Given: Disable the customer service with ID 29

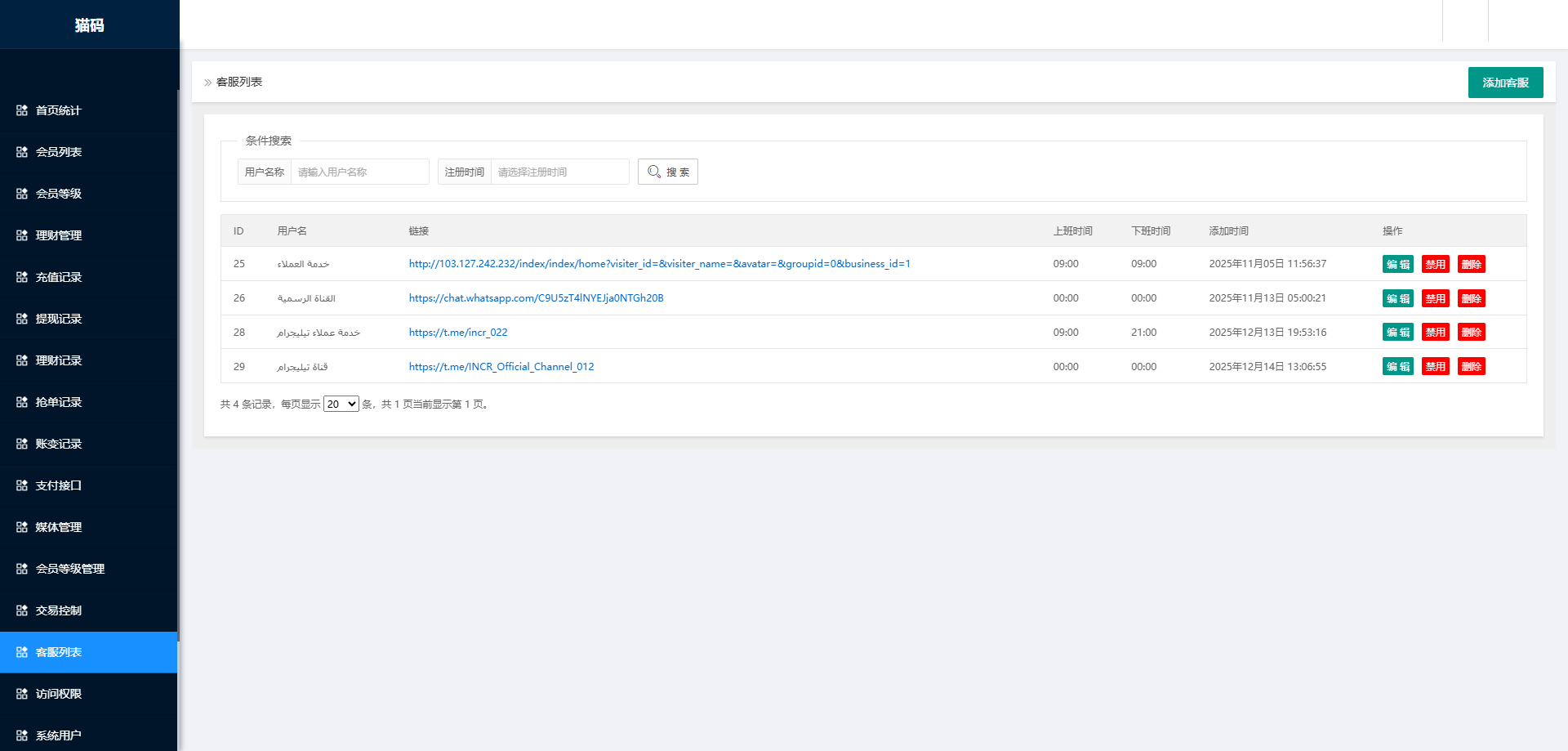Looking at the screenshot, I should 1435,367.
